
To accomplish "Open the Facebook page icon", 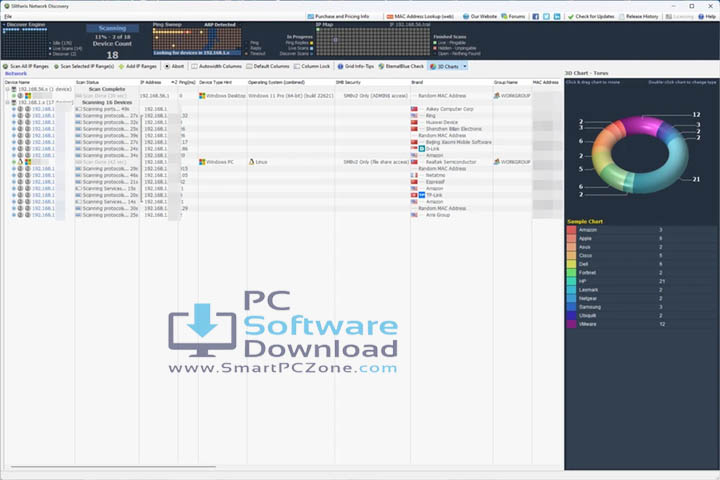I will 535,17.
